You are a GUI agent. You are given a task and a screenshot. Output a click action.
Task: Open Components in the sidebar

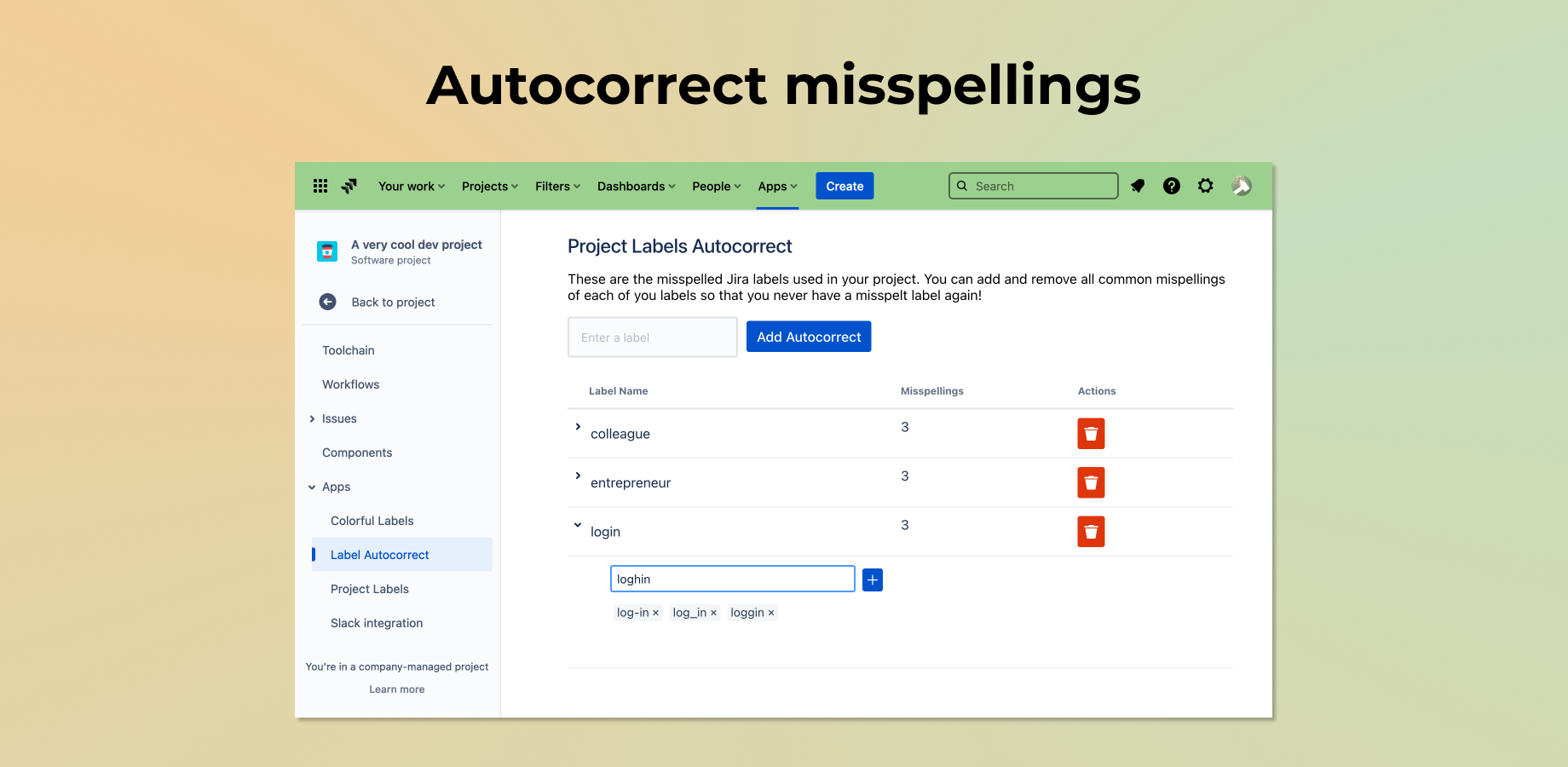coord(357,453)
